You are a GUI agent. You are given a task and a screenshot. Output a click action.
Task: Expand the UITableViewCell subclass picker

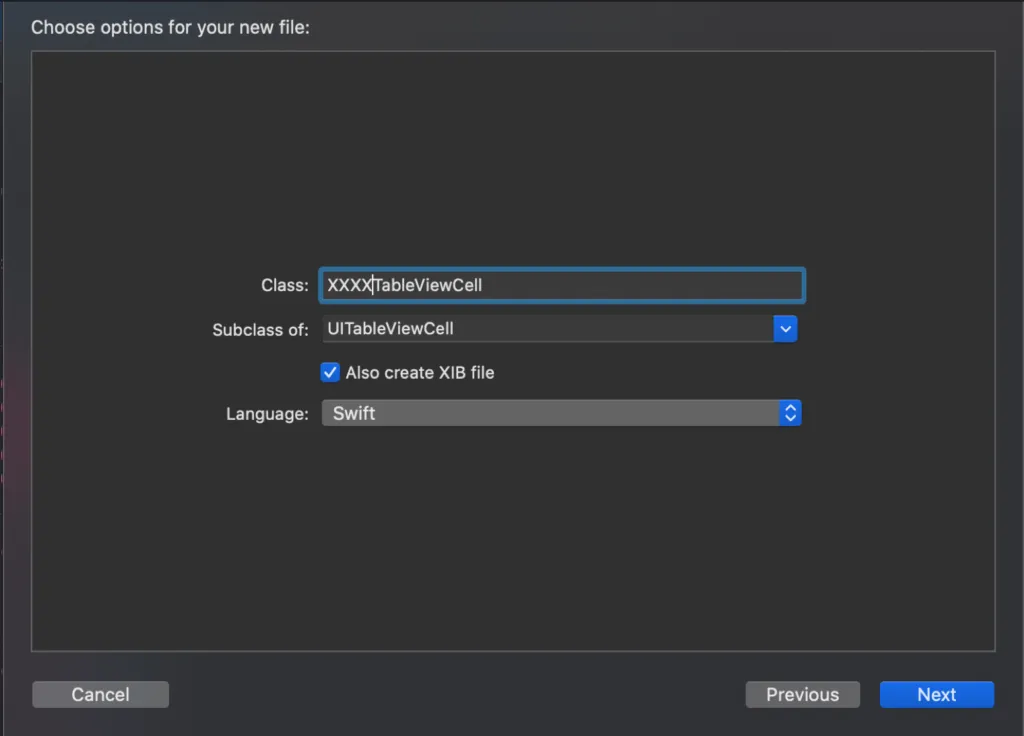click(560, 328)
